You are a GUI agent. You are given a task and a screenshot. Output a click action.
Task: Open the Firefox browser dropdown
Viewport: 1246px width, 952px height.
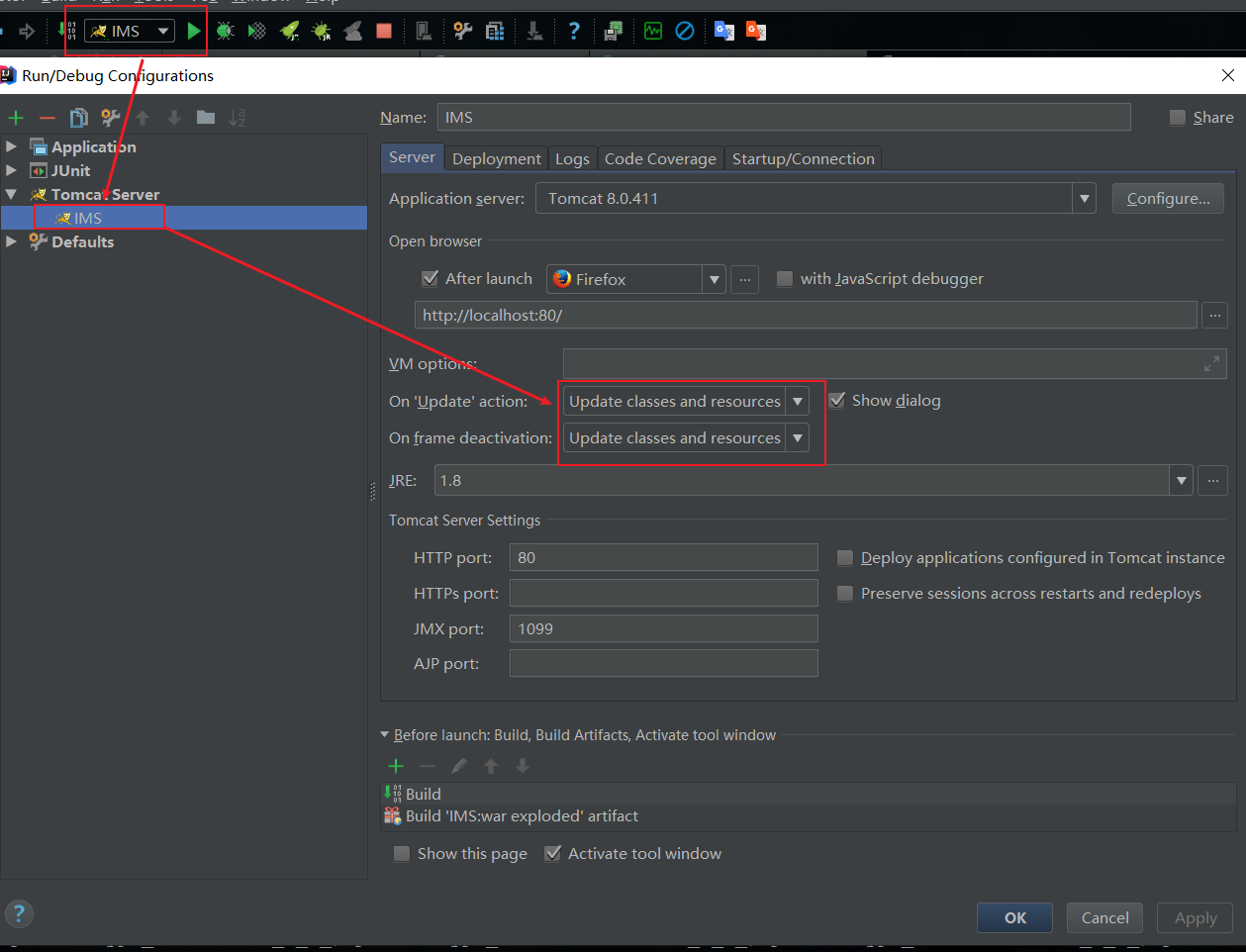[x=714, y=280]
